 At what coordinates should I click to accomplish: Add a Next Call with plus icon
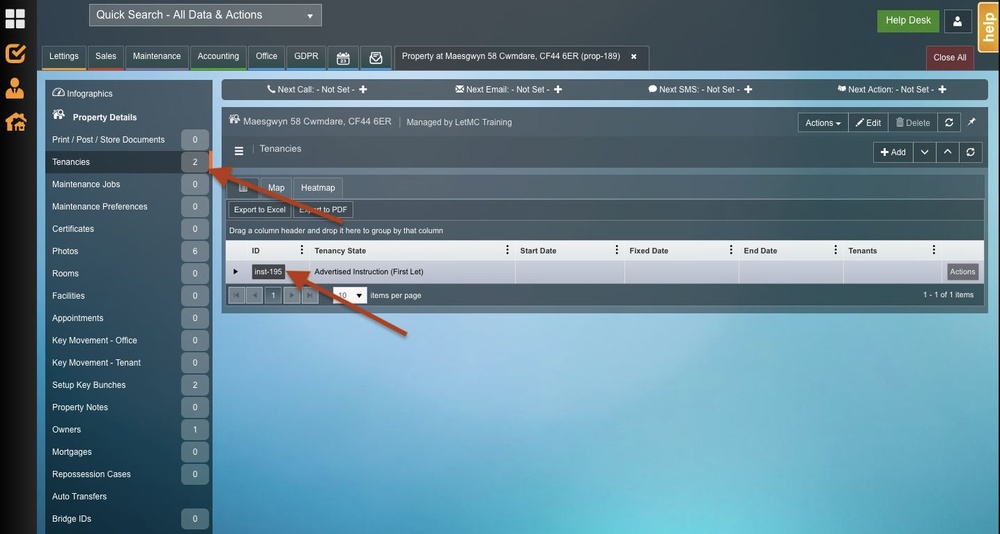(363, 89)
